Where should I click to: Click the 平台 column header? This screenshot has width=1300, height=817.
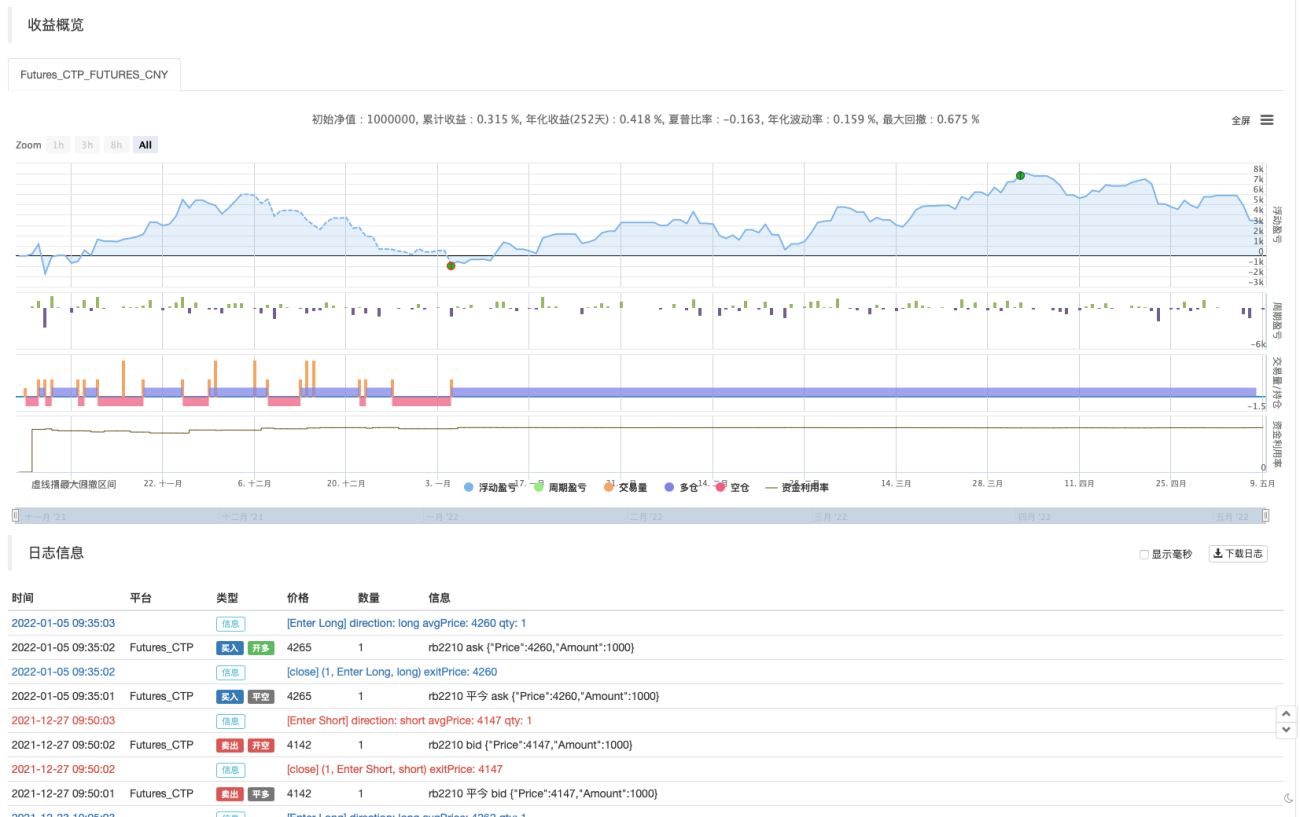click(141, 598)
